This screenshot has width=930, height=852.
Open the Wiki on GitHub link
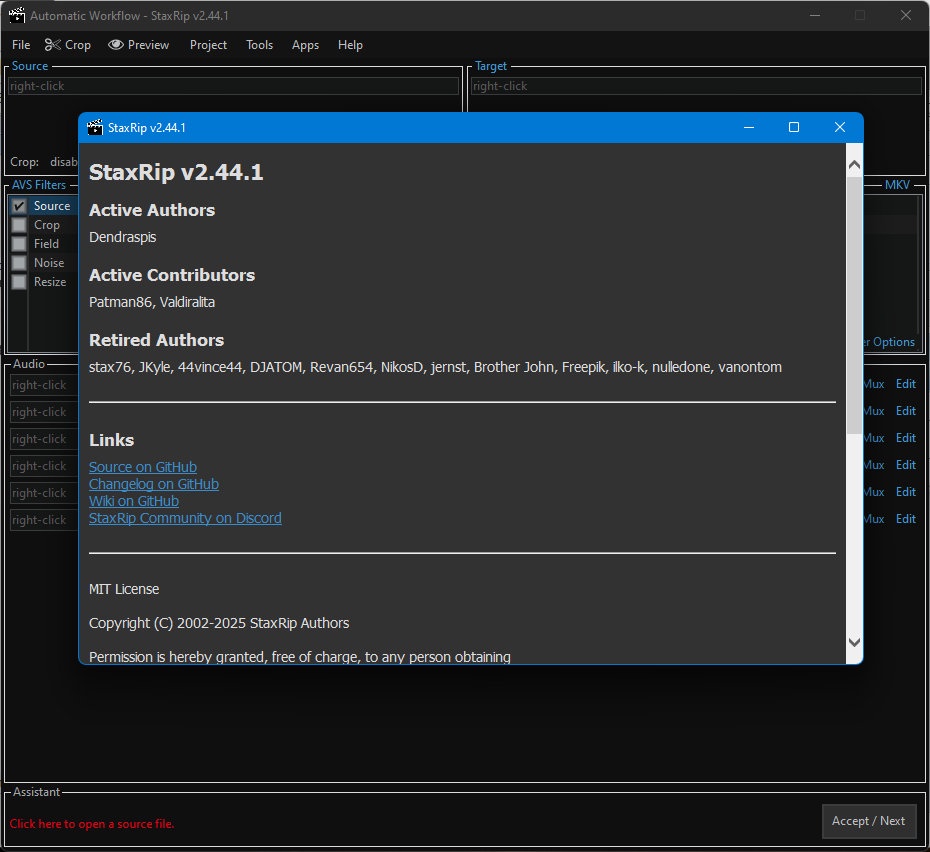point(133,501)
